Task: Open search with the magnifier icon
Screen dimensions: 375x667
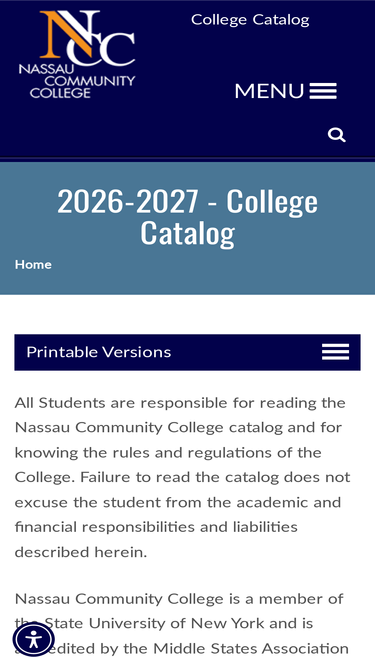Action: (336, 135)
